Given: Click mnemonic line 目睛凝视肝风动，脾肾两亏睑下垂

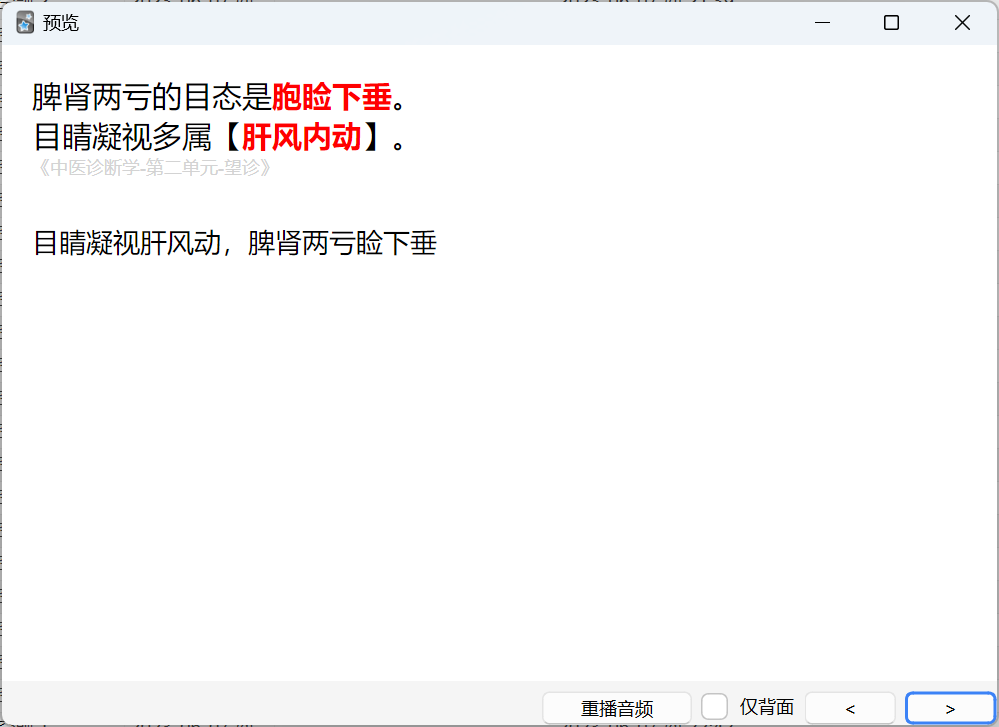Looking at the screenshot, I should pos(235,243).
